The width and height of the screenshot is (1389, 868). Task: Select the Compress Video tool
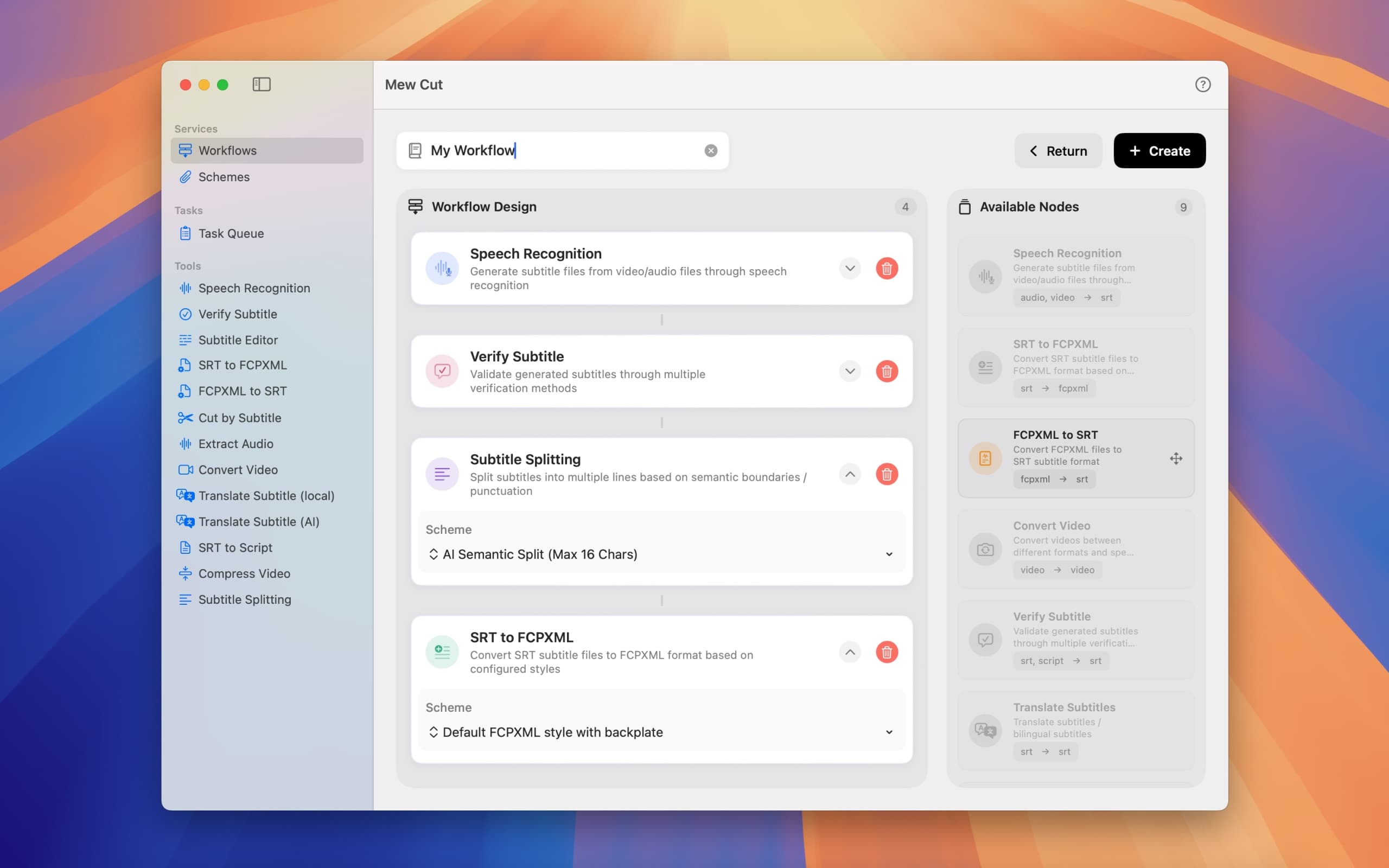244,573
